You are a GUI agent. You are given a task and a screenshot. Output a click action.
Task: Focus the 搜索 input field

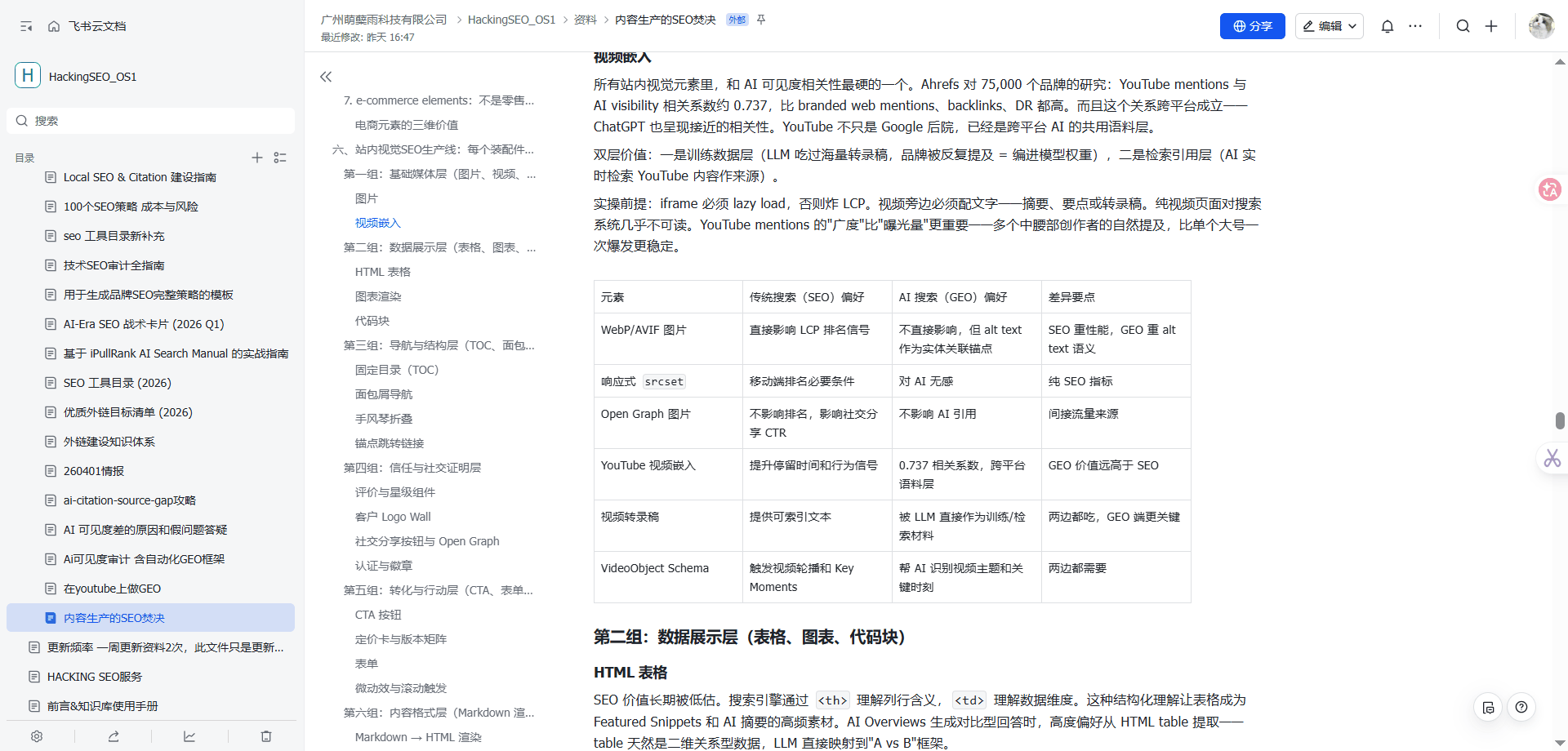click(x=150, y=121)
